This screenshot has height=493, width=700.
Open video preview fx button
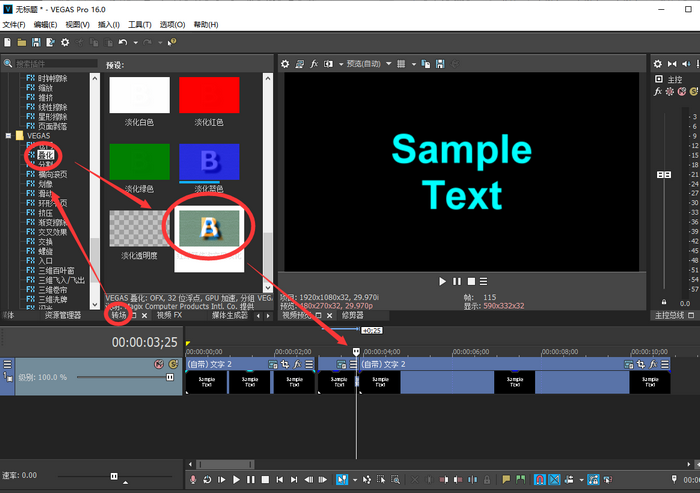[314, 63]
